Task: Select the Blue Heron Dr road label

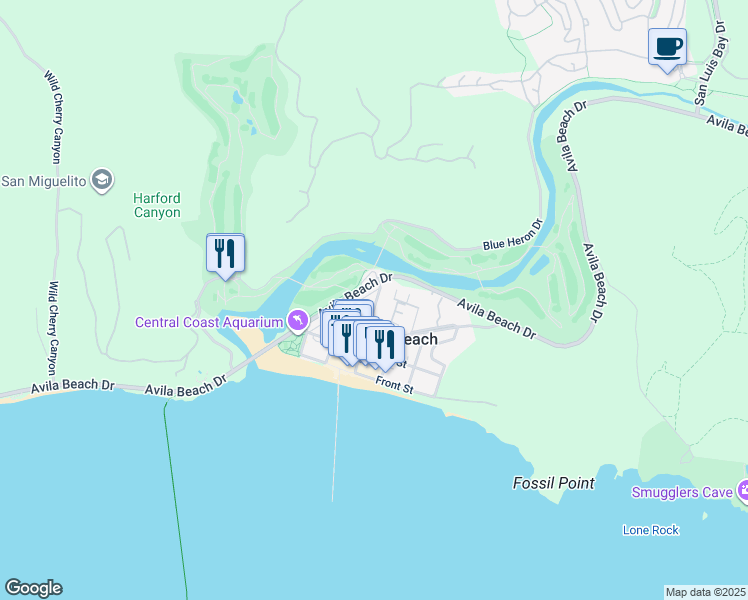Action: (513, 235)
